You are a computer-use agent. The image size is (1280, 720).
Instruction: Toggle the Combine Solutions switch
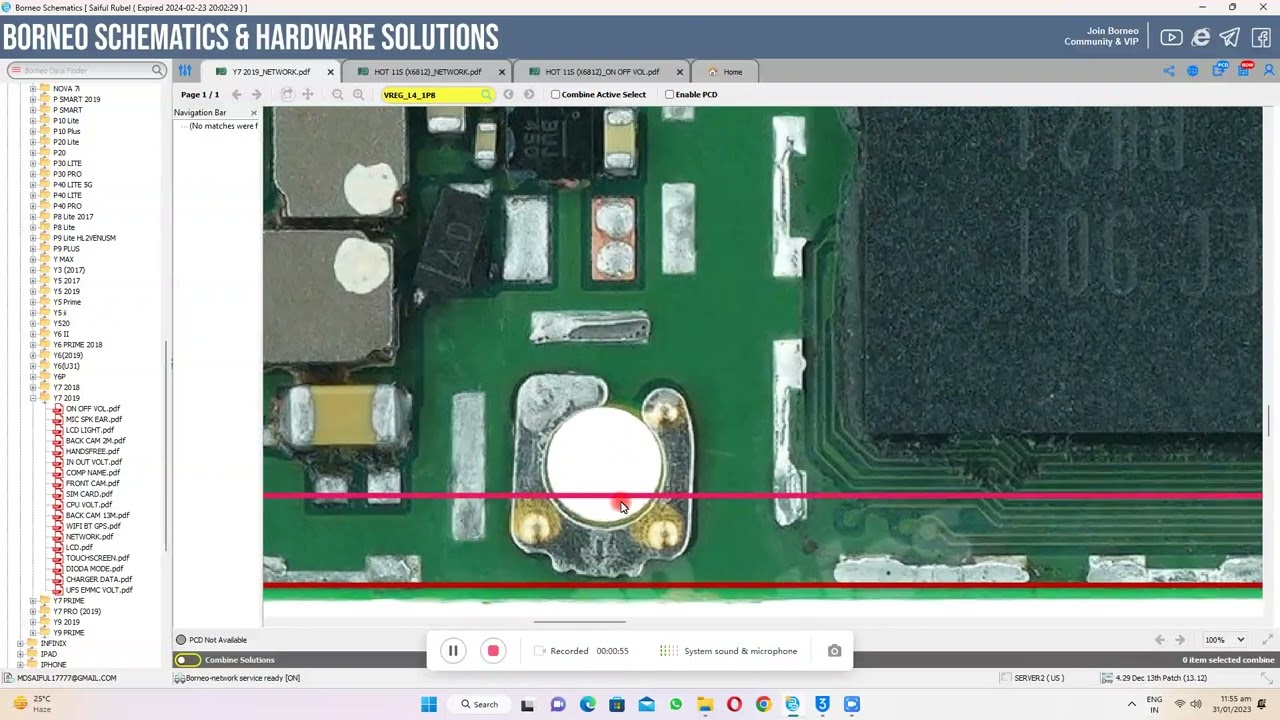coord(187,660)
